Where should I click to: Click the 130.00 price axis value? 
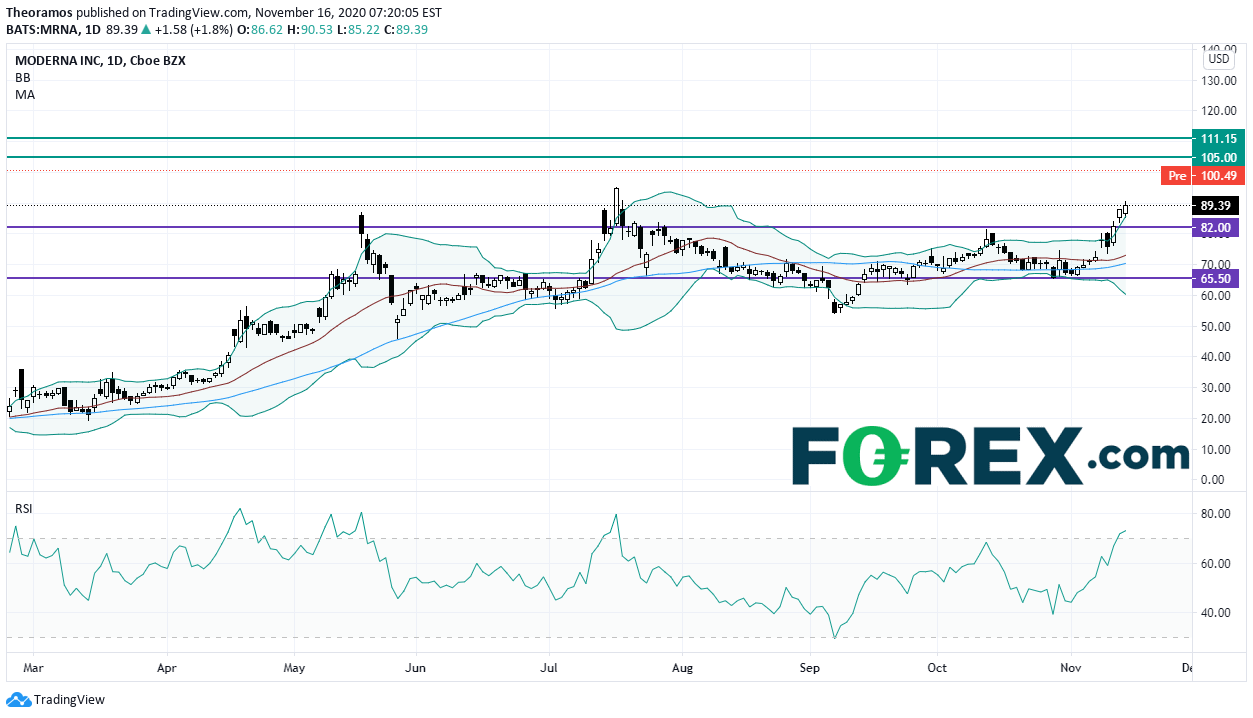tap(1217, 80)
